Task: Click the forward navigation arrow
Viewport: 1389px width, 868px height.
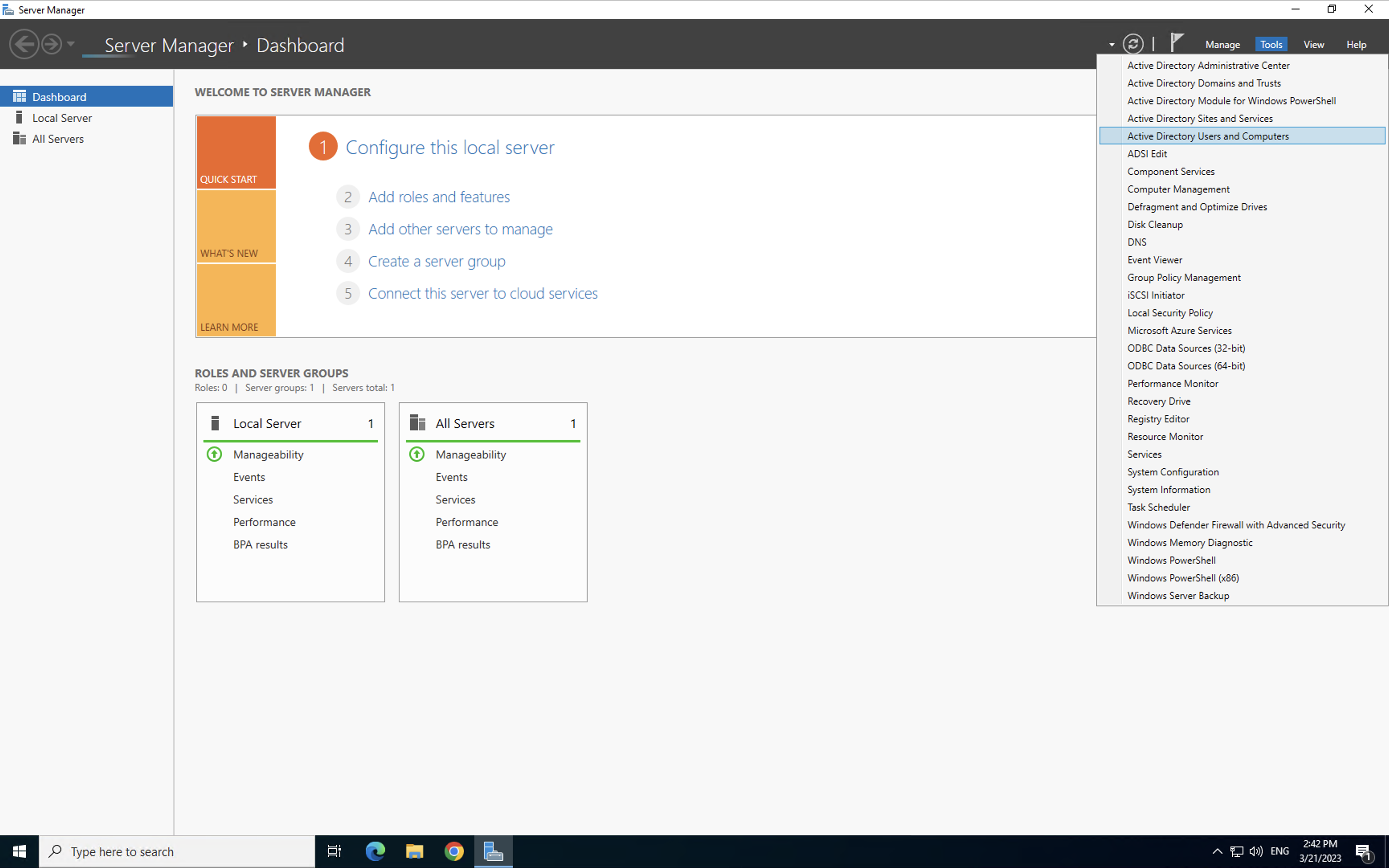Action: point(52,44)
